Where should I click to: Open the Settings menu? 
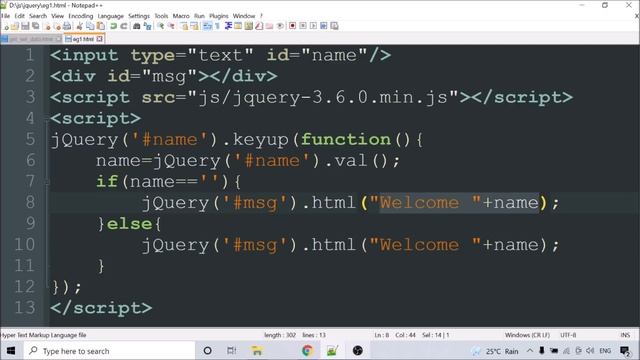click(x=139, y=16)
